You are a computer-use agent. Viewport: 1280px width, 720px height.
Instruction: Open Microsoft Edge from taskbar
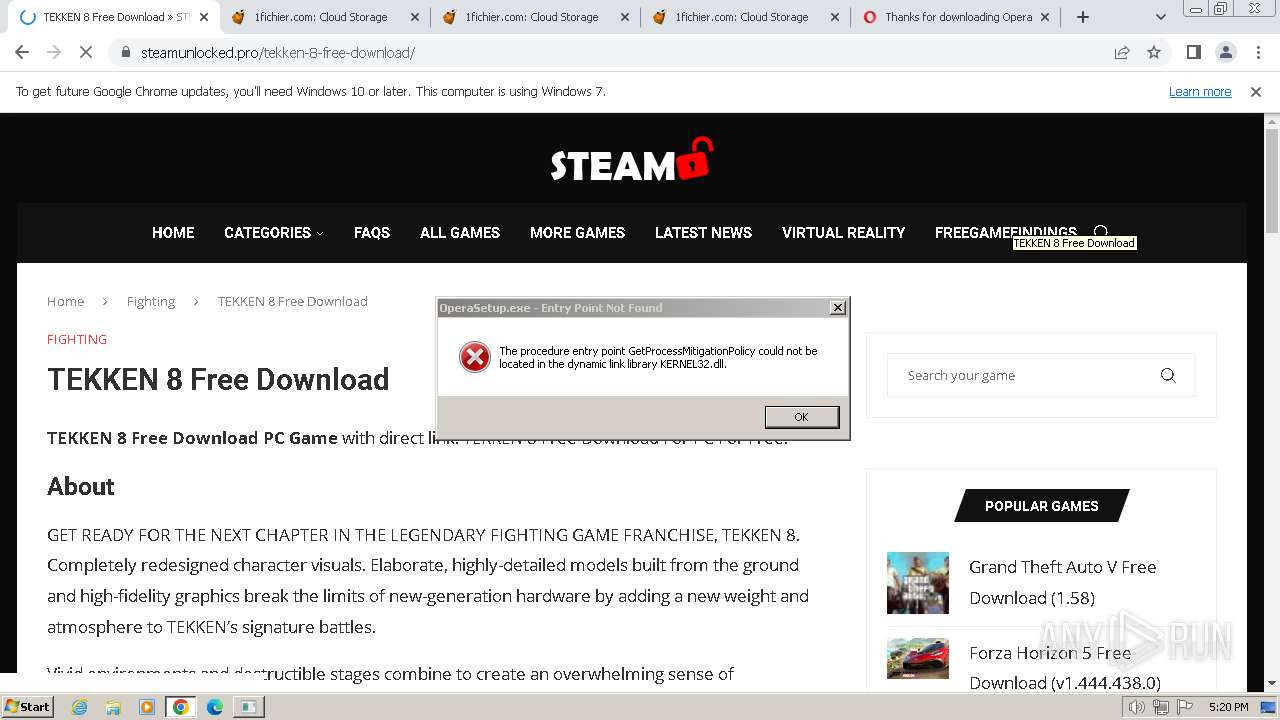pos(215,707)
